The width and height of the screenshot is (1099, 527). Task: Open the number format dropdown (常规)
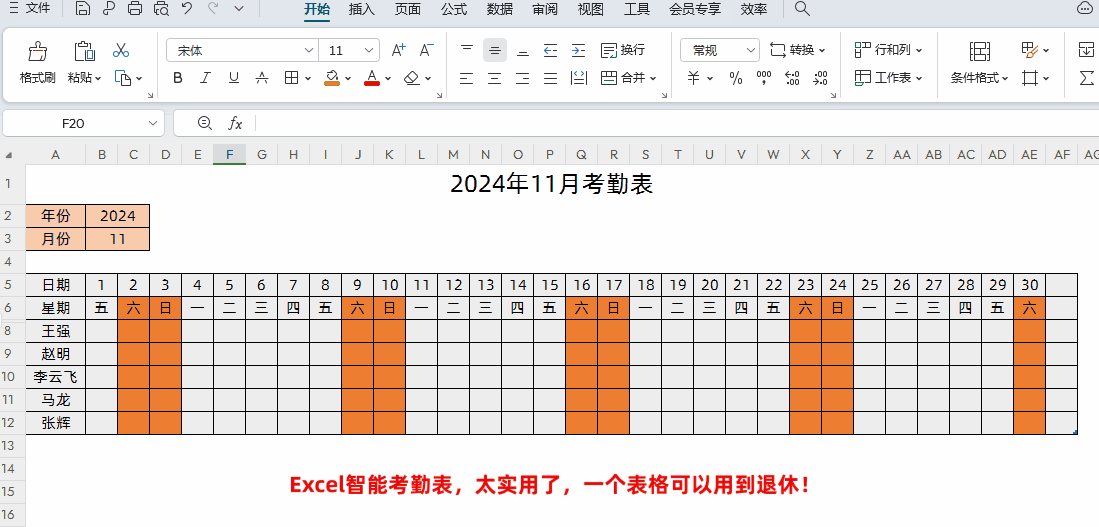751,50
